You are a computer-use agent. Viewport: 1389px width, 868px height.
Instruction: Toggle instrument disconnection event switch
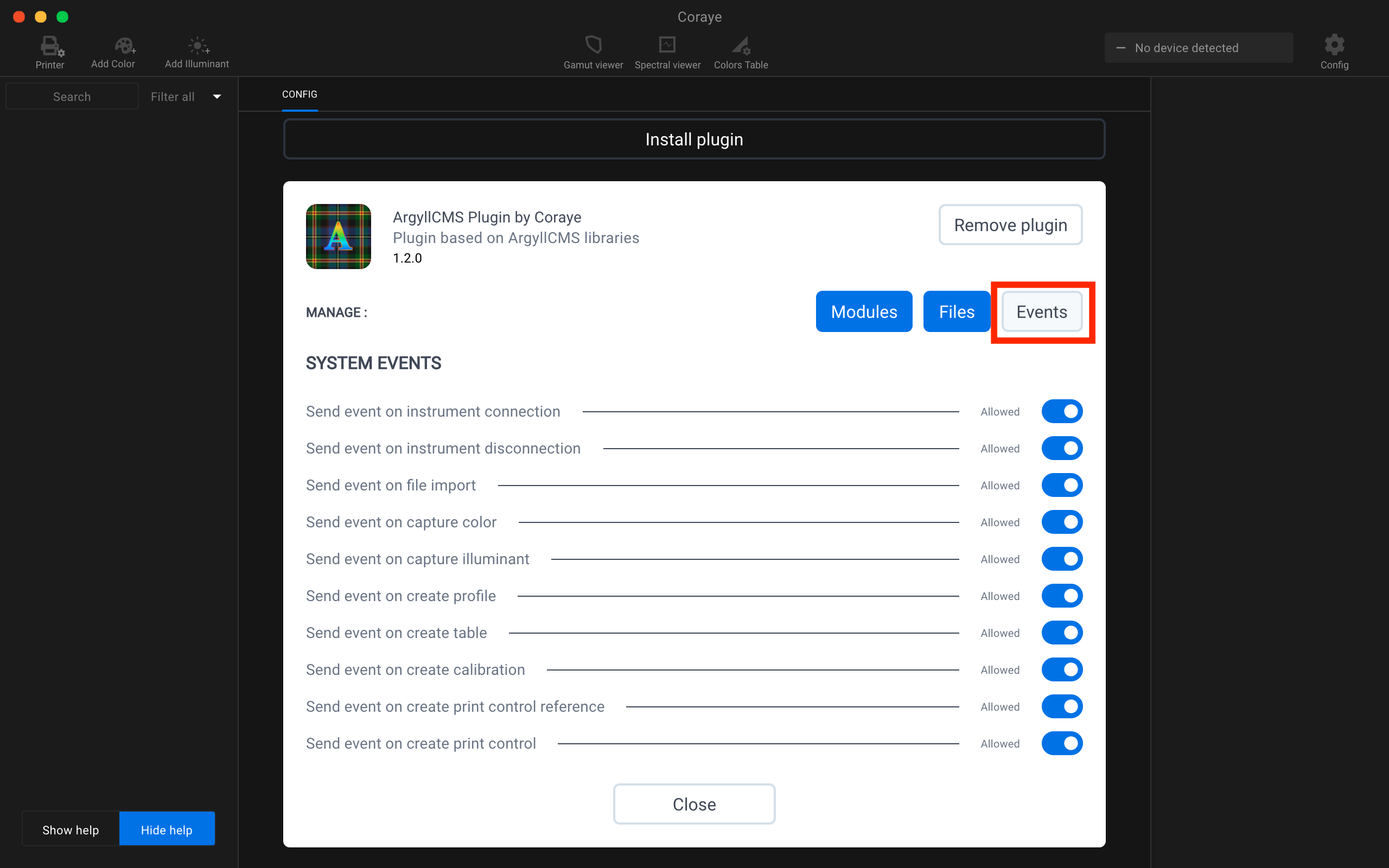(x=1062, y=448)
